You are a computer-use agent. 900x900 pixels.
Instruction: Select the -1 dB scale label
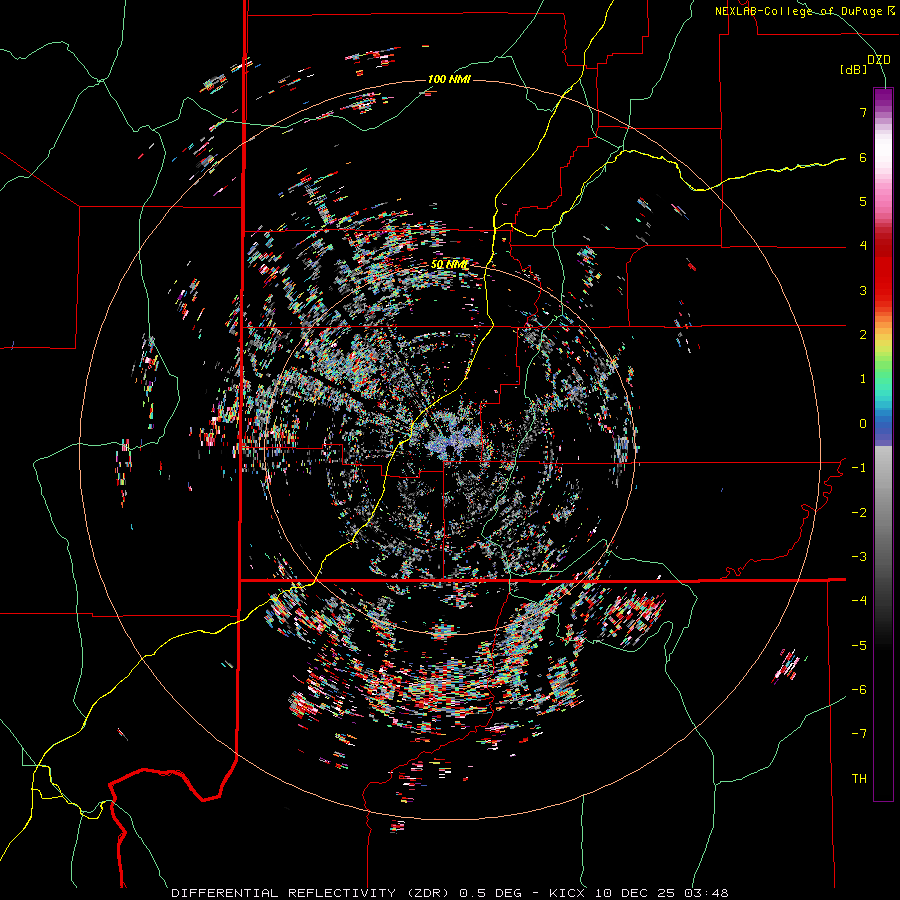point(859,468)
